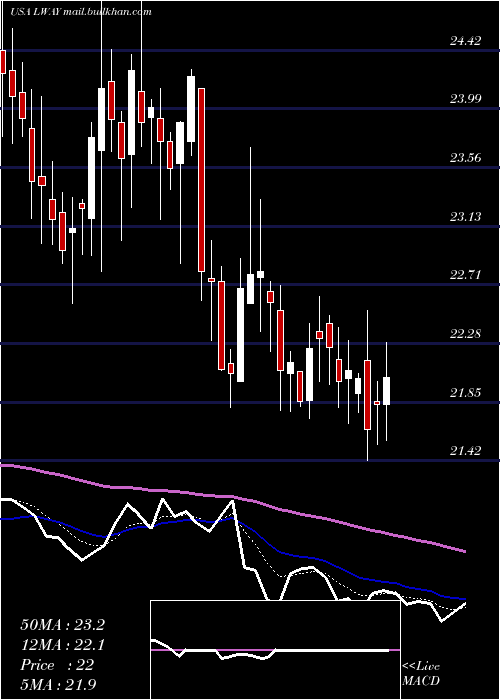Image resolution: width=500 pixels, height=700 pixels.
Task: Click the 23.56 price axis label
Action: pyautogui.click(x=465, y=158)
